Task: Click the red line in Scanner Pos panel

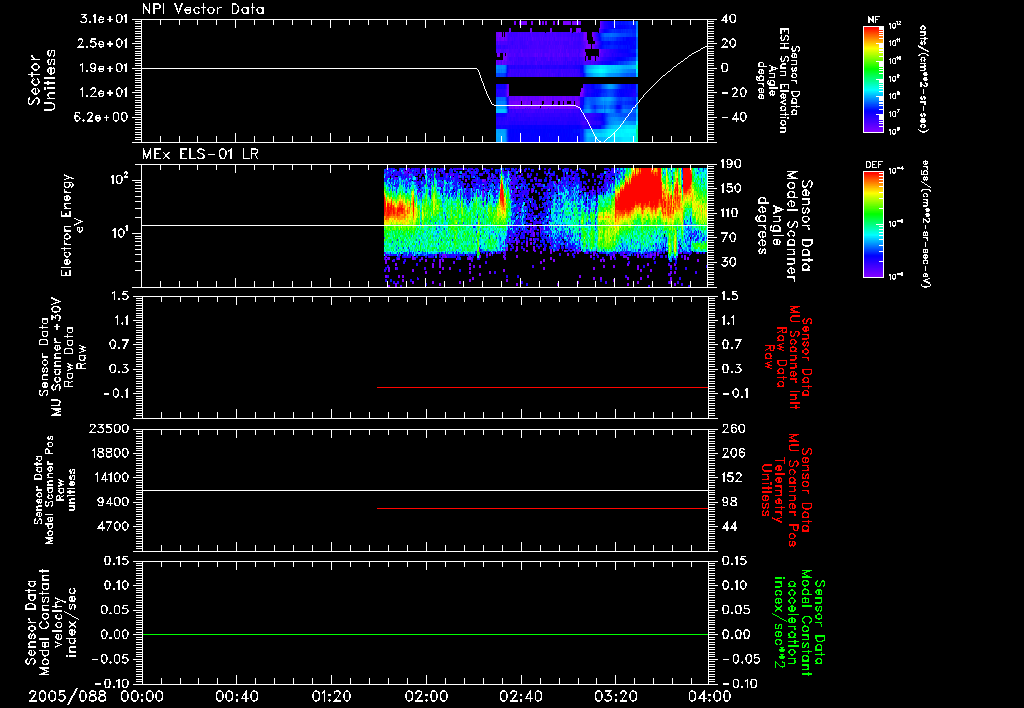Action: (x=542, y=508)
